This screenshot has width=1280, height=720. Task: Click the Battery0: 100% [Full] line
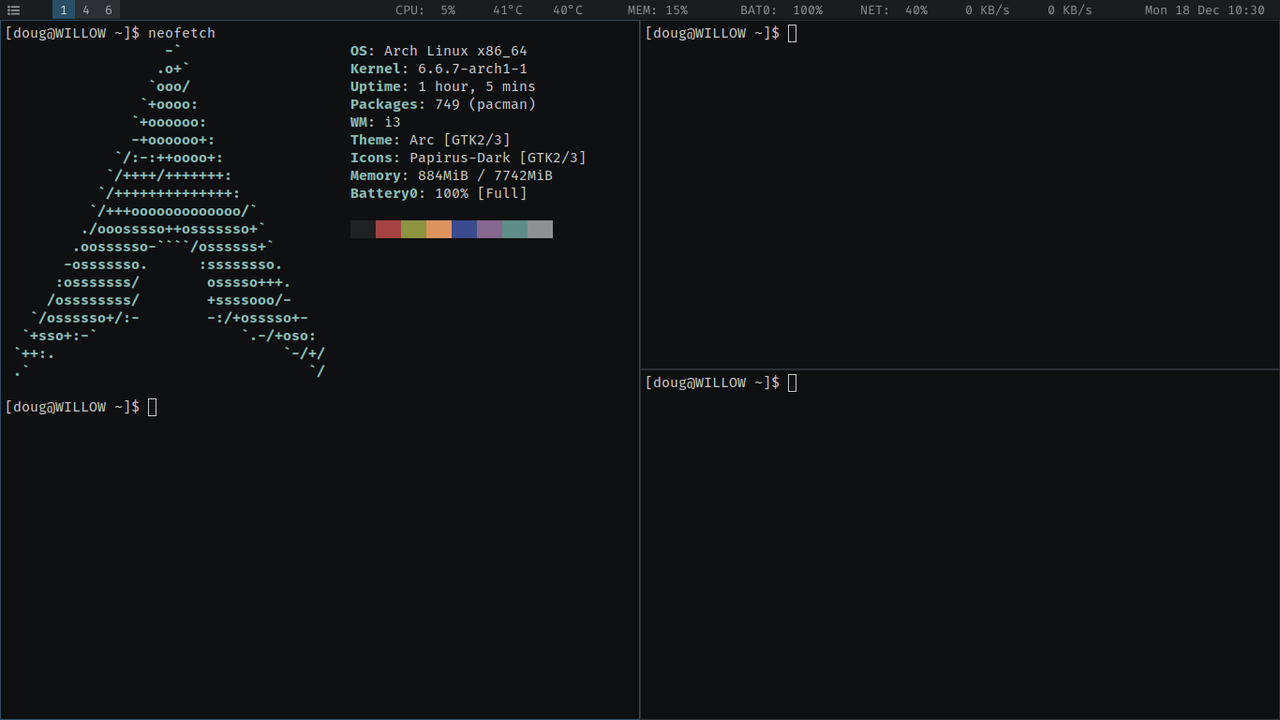coord(438,193)
